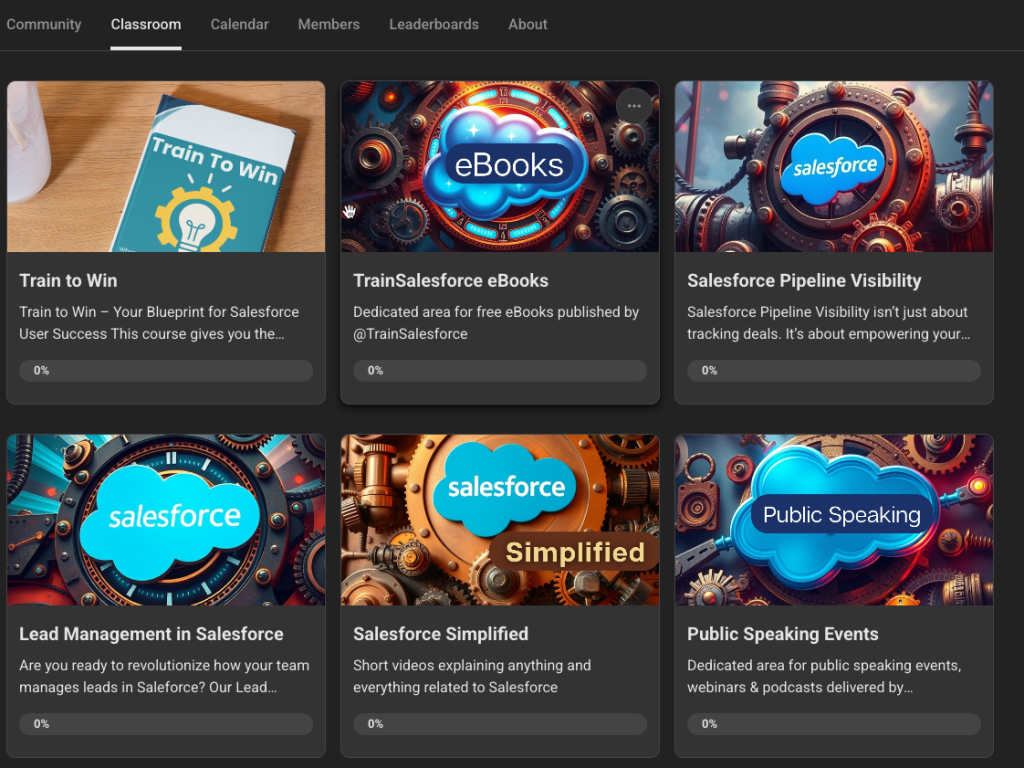Click the Public Speaking cover image
Image resolution: width=1024 pixels, height=768 pixels.
pyautogui.click(x=834, y=520)
